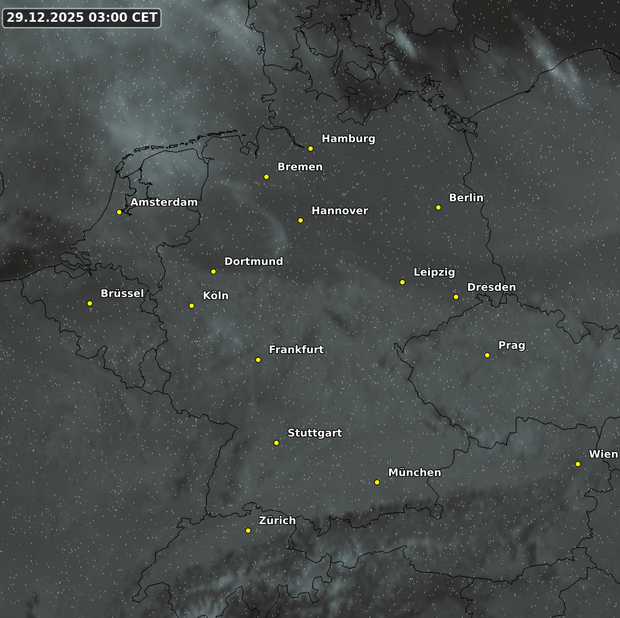Viewport: 620px width, 618px height.
Task: Click the München yellow city marker
Action: tap(377, 482)
